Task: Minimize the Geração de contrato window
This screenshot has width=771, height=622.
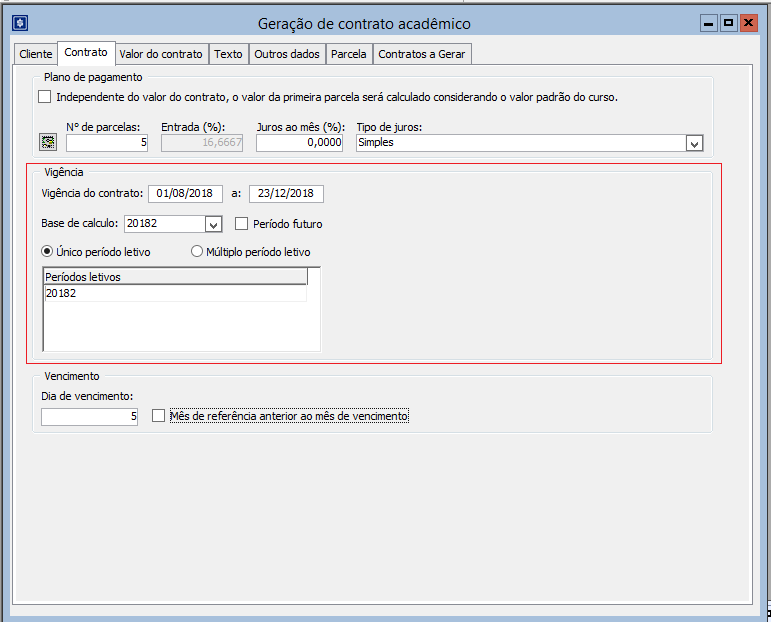Action: point(708,23)
